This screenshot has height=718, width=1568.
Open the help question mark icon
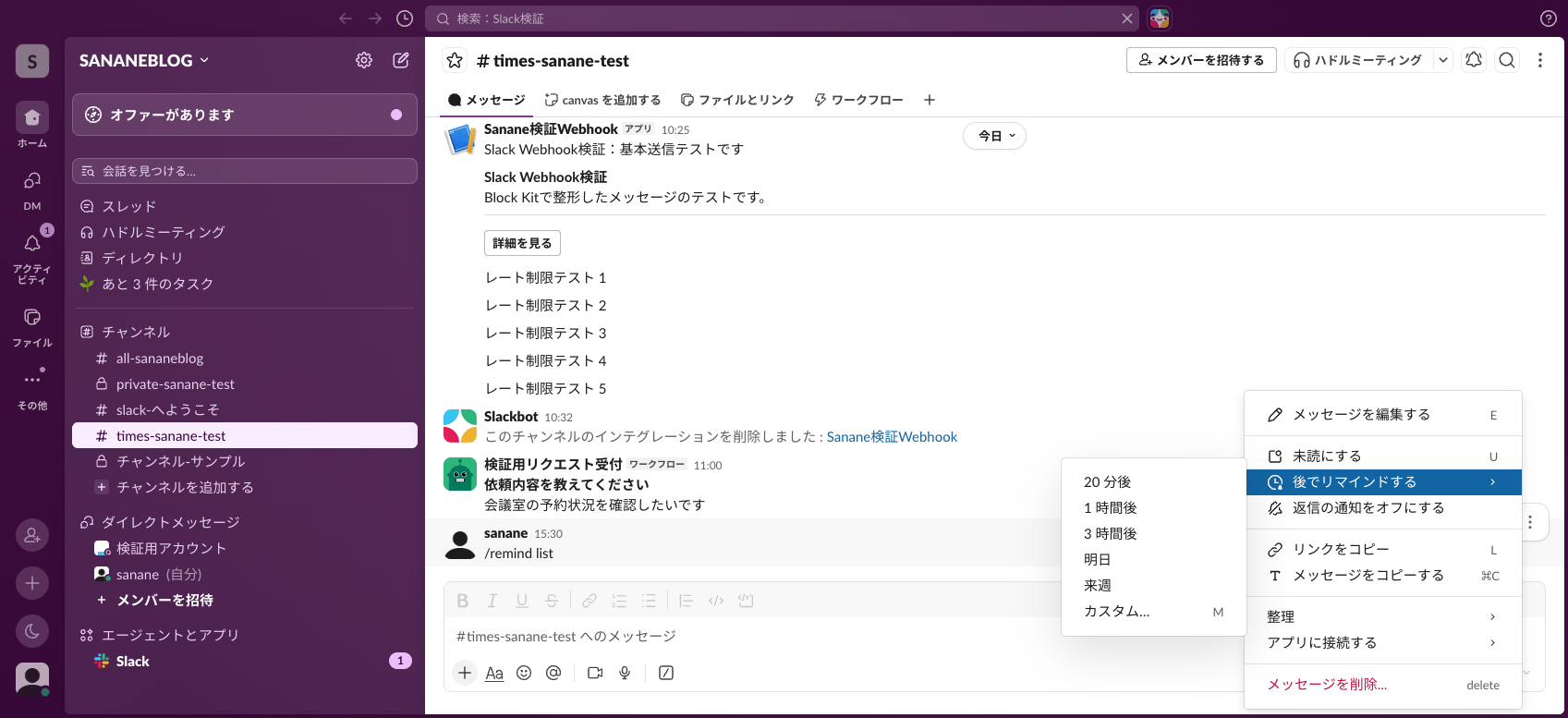coord(1549,18)
